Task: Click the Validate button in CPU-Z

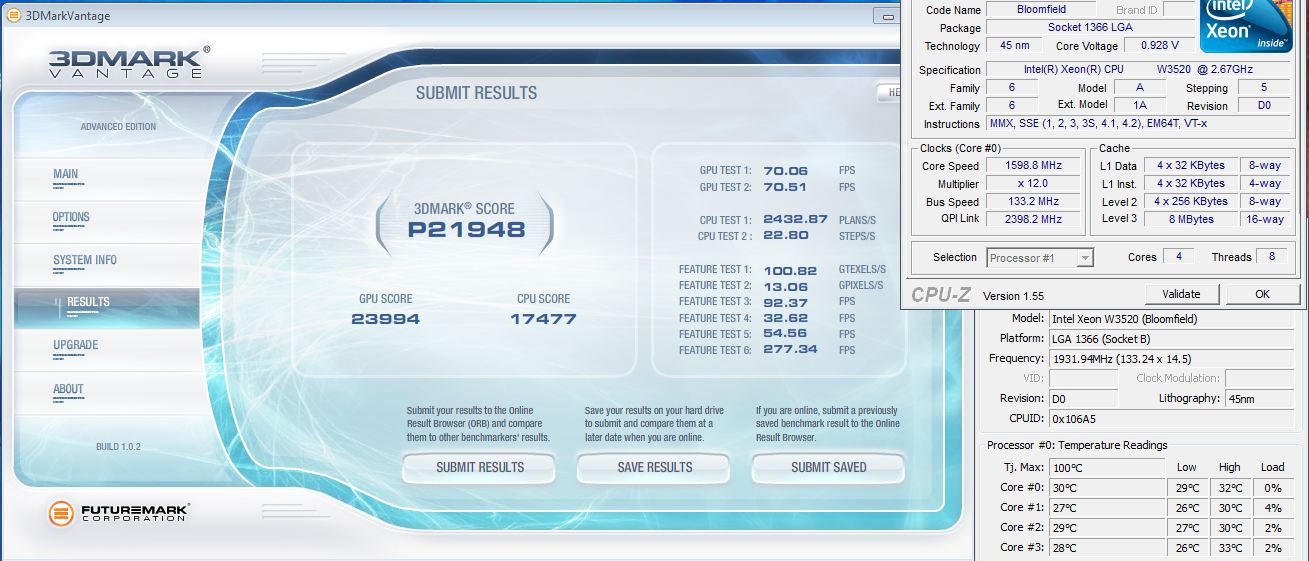Action: (1181, 294)
